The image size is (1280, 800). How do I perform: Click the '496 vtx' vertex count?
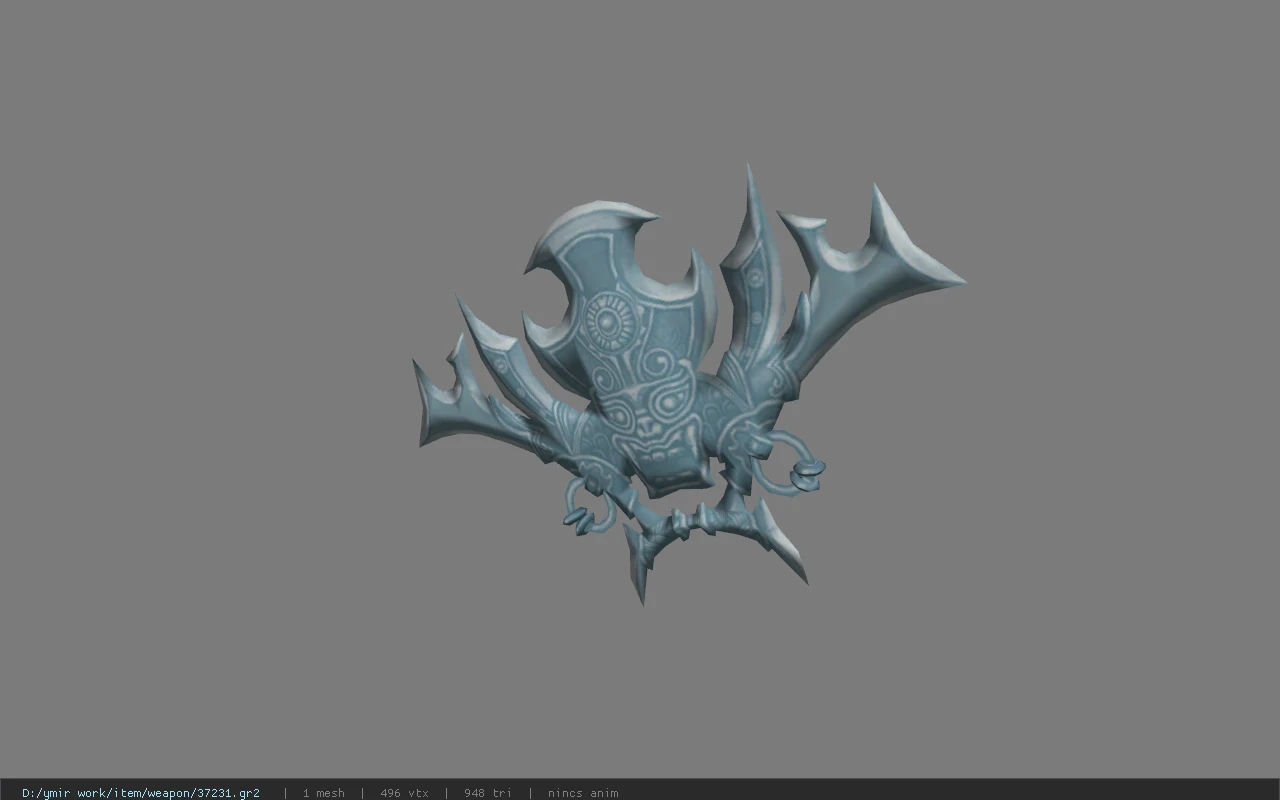(405, 793)
